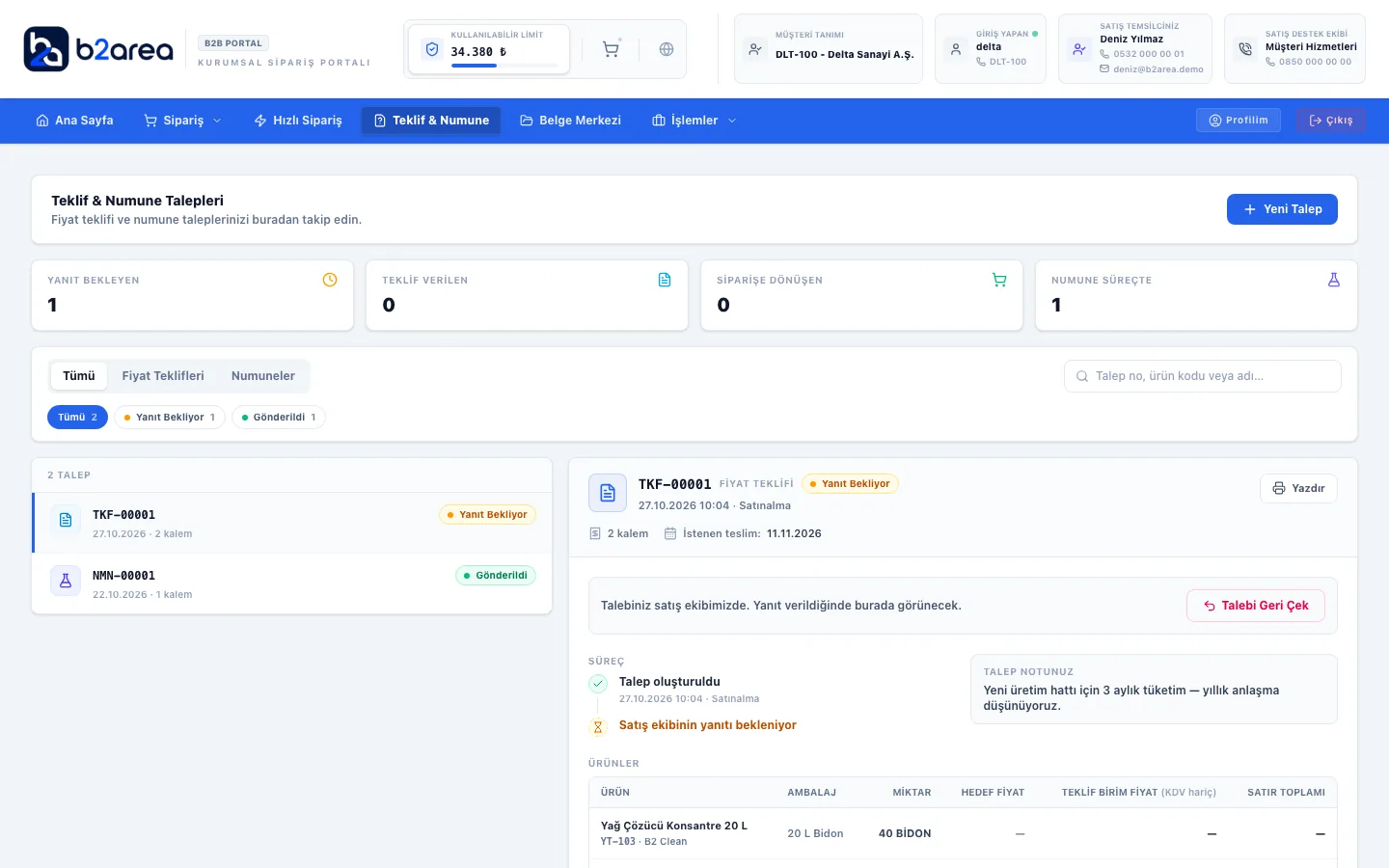
Task: Click the Yeni Talep button
Action: click(1282, 209)
